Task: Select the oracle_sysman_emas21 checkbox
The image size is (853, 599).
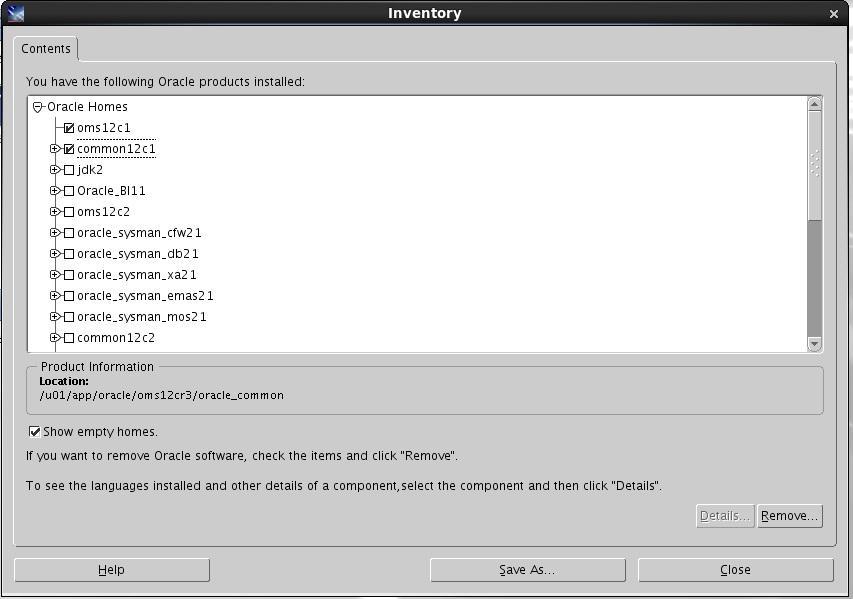Action: pyautogui.click(x=69, y=296)
